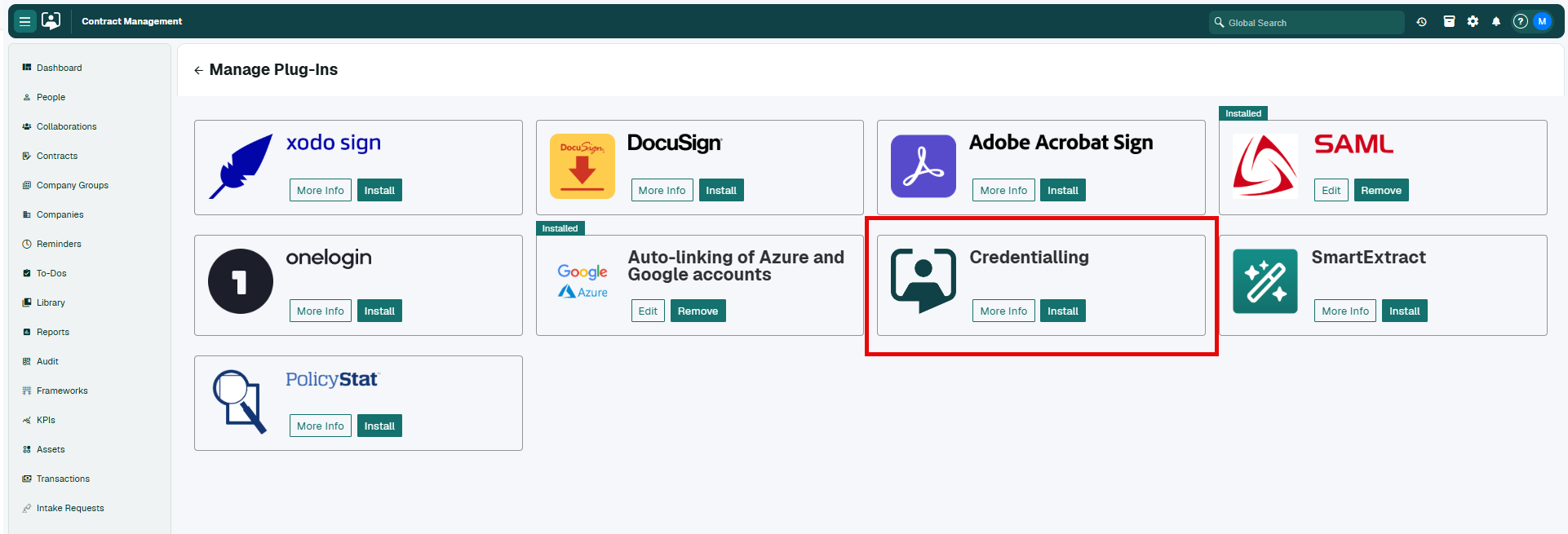1568x534 pixels.
Task: Install the SmartExtract plug-in
Action: [x=1405, y=311]
